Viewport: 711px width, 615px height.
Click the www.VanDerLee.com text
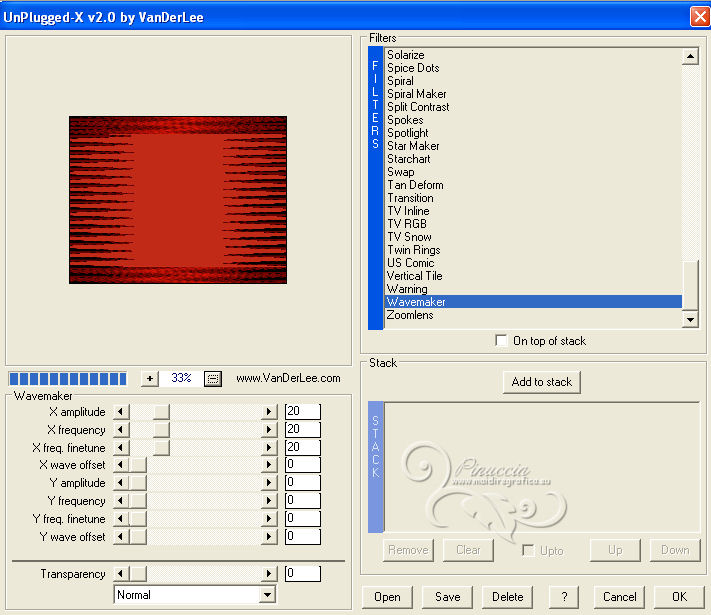(x=288, y=378)
